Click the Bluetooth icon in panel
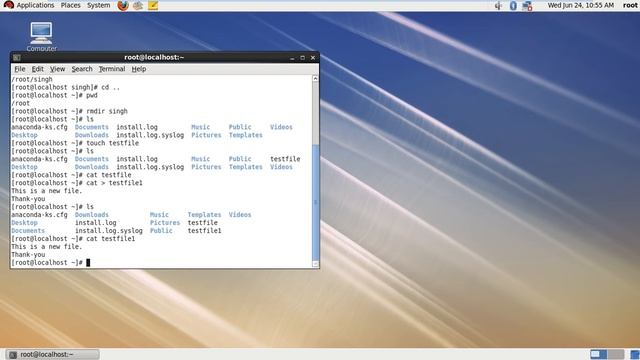The width and height of the screenshot is (640, 360). click(x=513, y=5)
